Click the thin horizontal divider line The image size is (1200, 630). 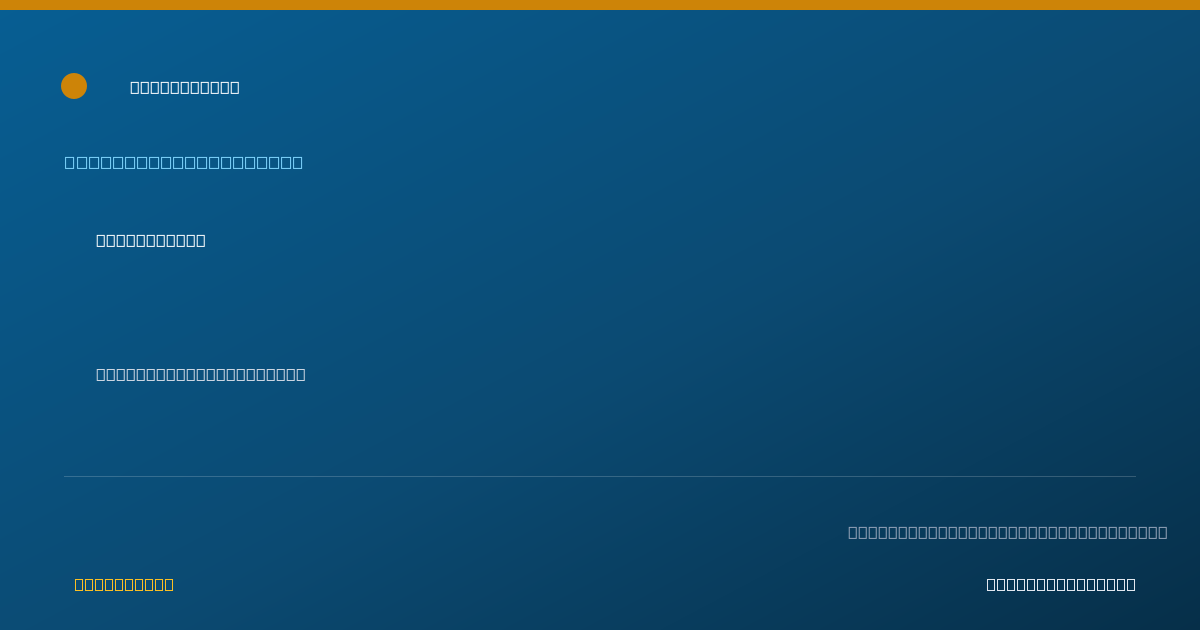point(600,476)
